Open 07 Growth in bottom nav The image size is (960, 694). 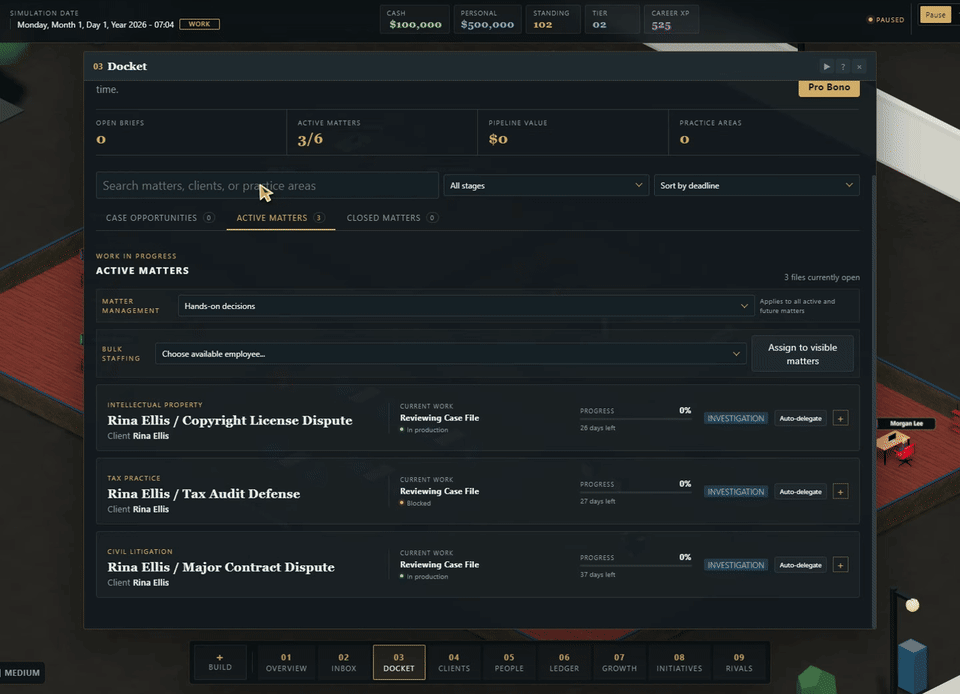pos(619,662)
